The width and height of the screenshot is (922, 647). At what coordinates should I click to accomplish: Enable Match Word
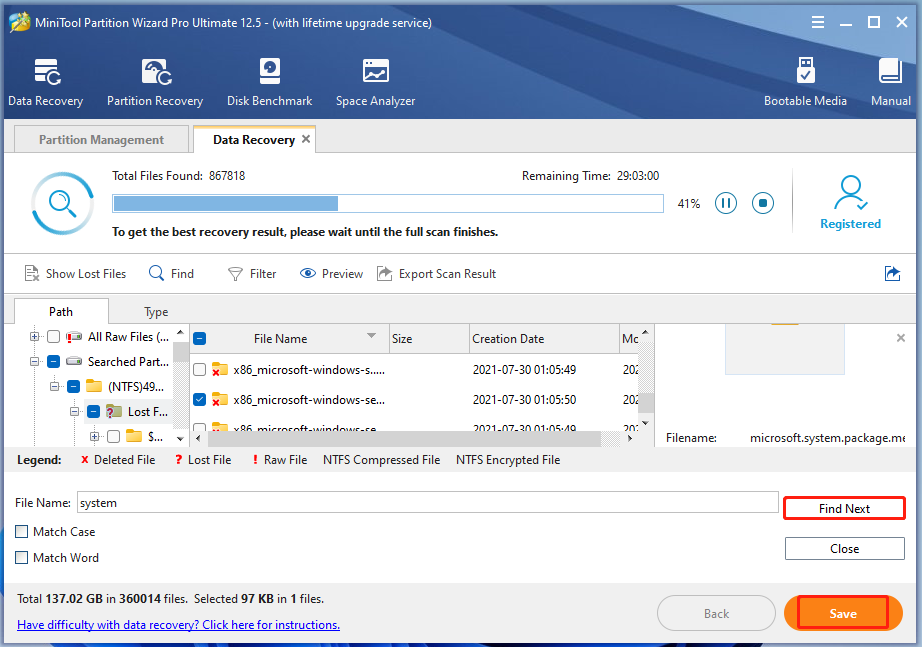(22, 558)
